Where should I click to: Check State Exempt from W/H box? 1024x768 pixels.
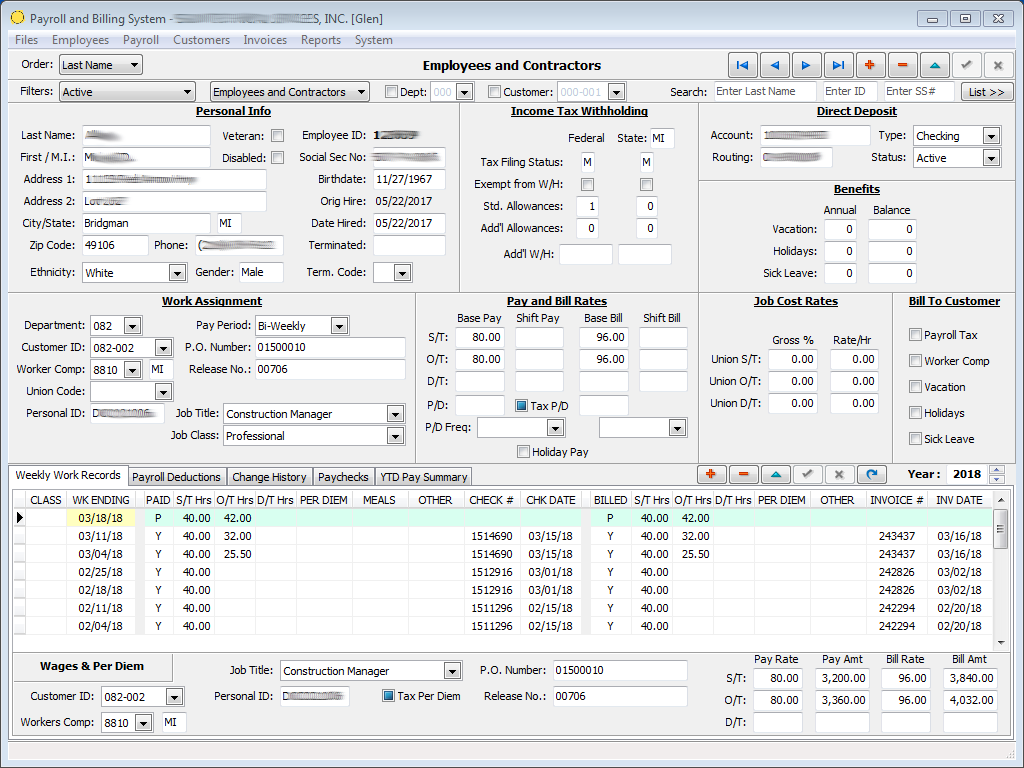point(647,185)
